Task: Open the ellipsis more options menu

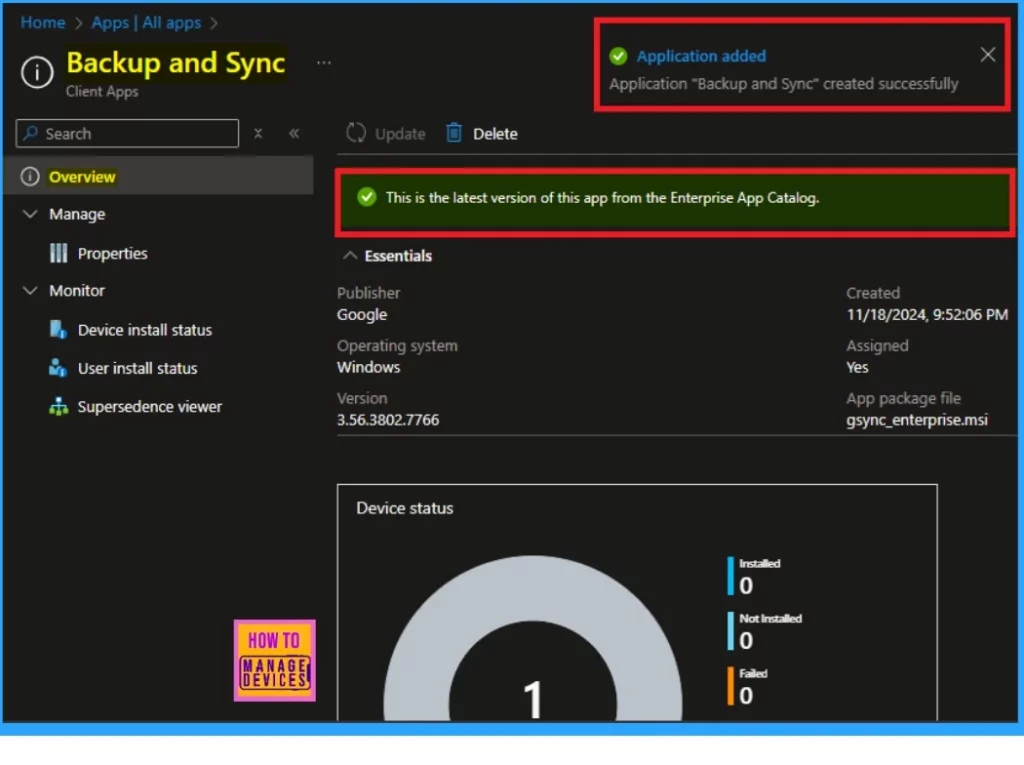Action: click(x=324, y=63)
